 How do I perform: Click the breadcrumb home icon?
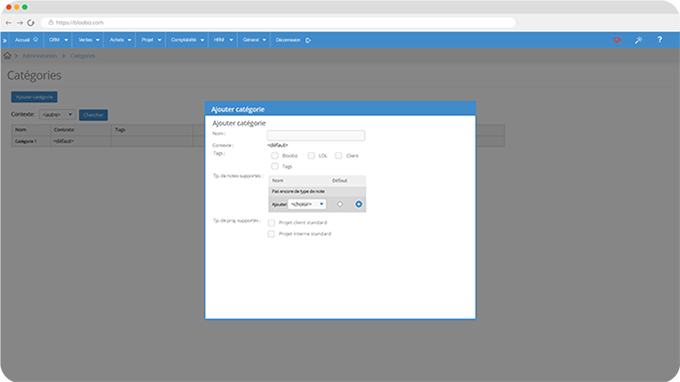(7, 56)
